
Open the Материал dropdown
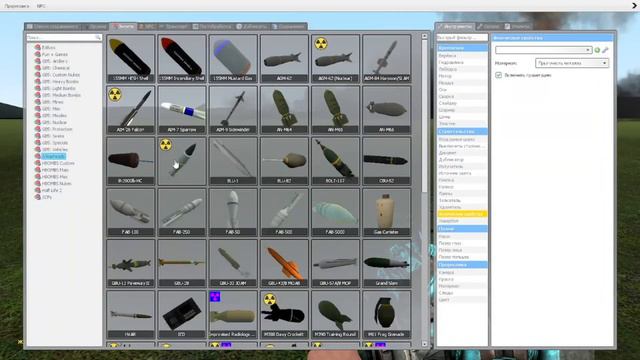click(571, 63)
